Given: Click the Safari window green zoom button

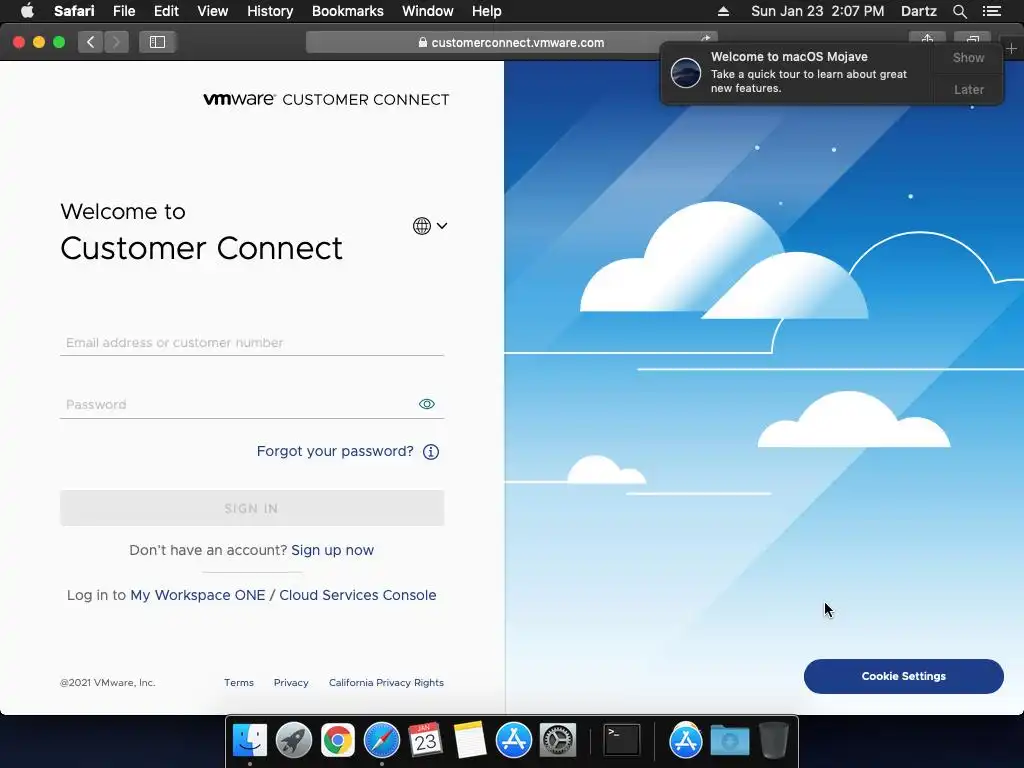Looking at the screenshot, I should tap(59, 42).
